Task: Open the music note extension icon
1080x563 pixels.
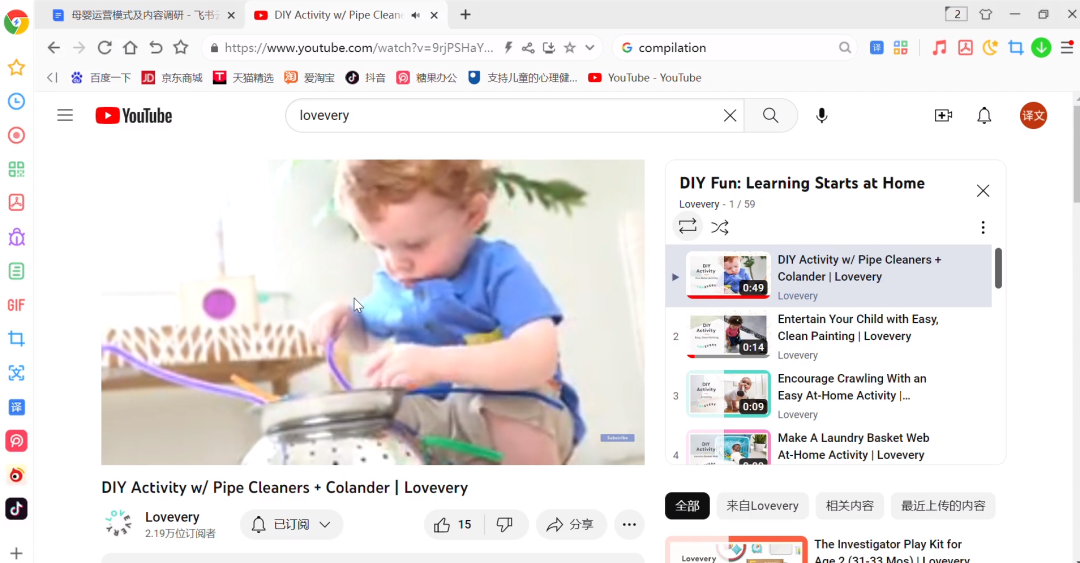Action: coord(939,48)
